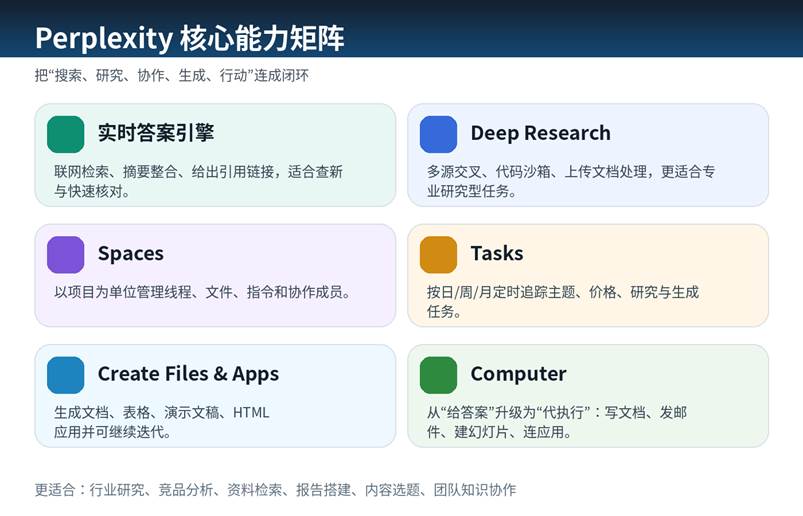The width and height of the screenshot is (803, 516).
Task: Click the description starting with 按日/周/月定时追踪主题
Action: click(x=562, y=301)
